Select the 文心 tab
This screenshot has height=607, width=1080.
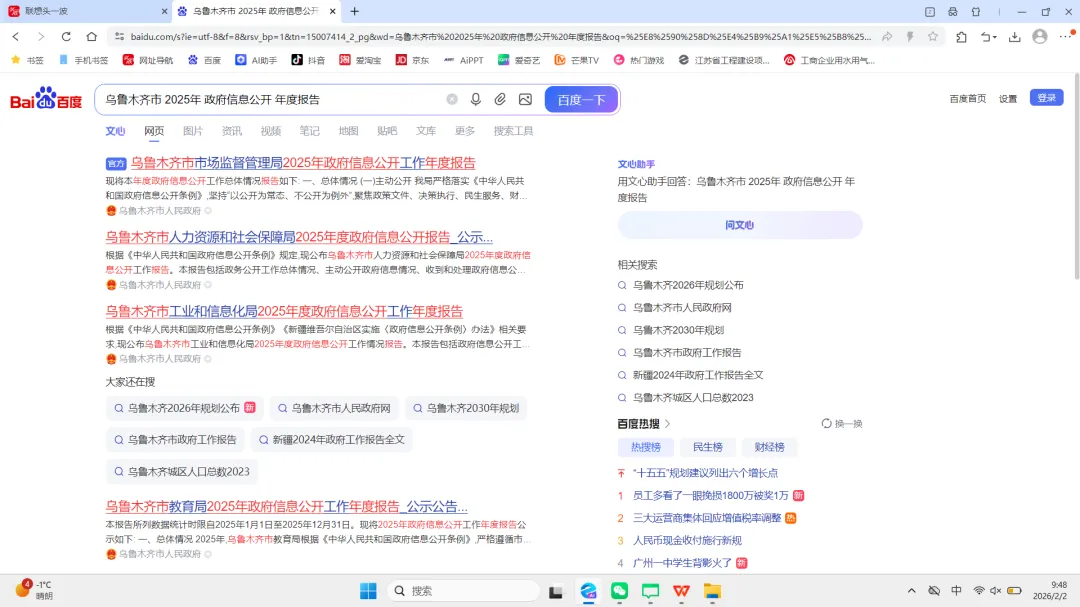tap(115, 131)
